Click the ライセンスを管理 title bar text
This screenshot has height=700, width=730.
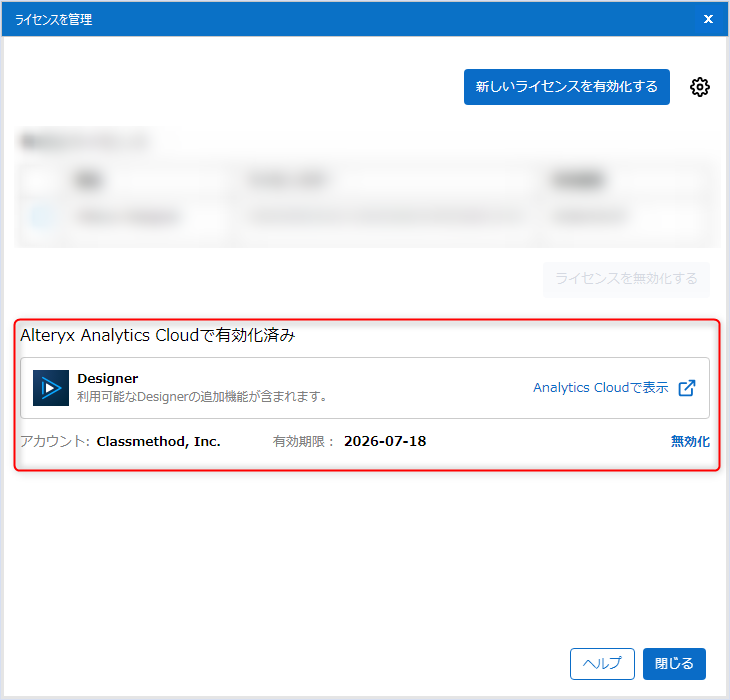coord(54,20)
